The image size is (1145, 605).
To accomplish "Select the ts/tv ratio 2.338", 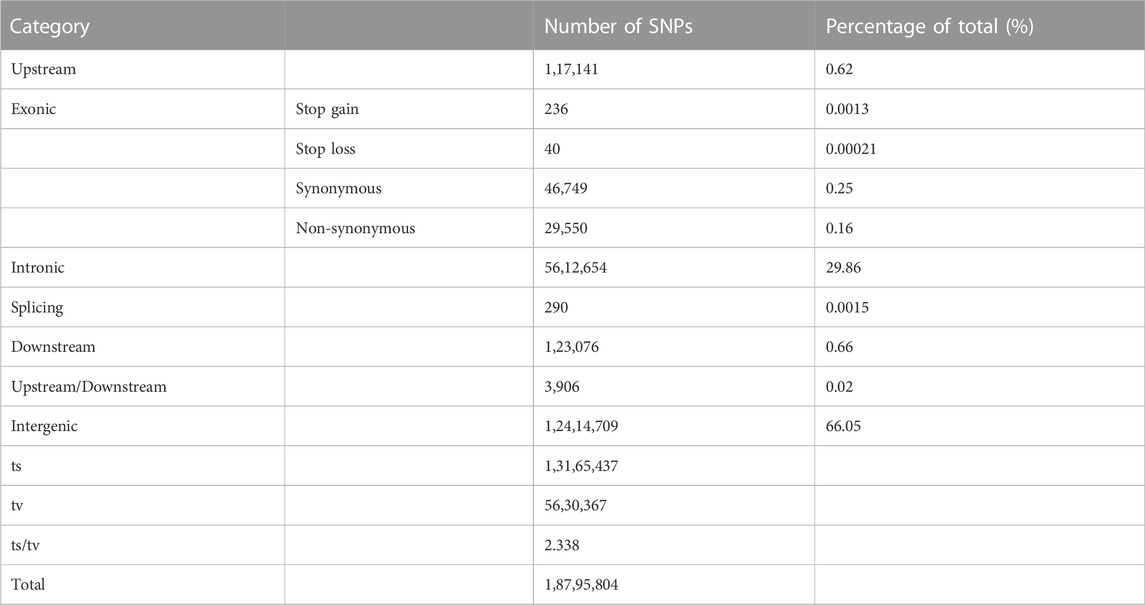I will tap(562, 545).
